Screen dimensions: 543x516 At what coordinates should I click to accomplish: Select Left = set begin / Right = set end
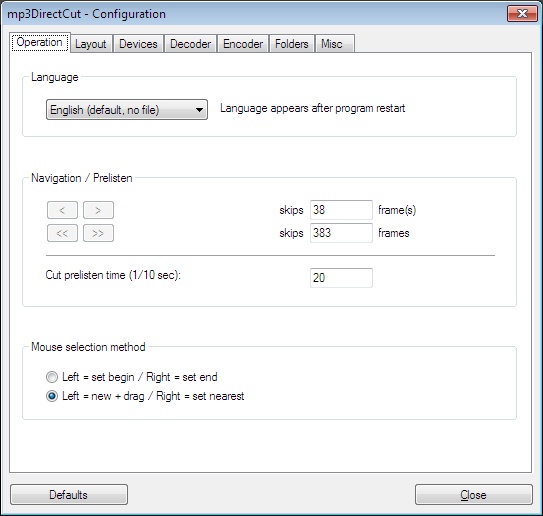(132, 377)
